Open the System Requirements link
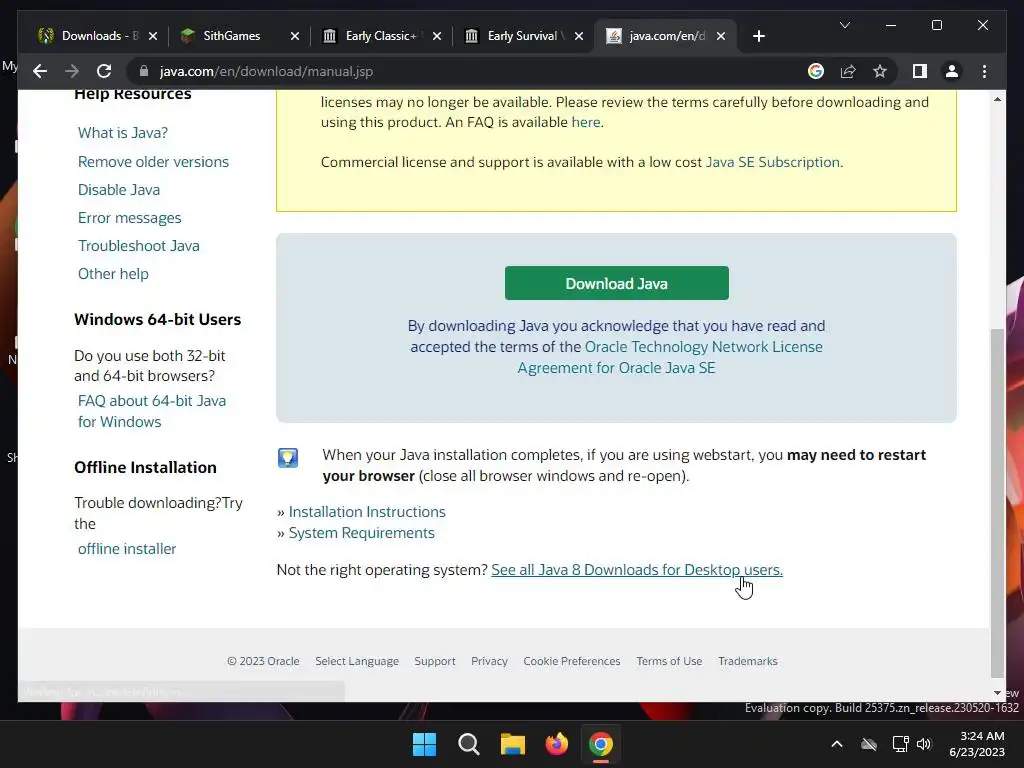The height and width of the screenshot is (768, 1024). [361, 532]
